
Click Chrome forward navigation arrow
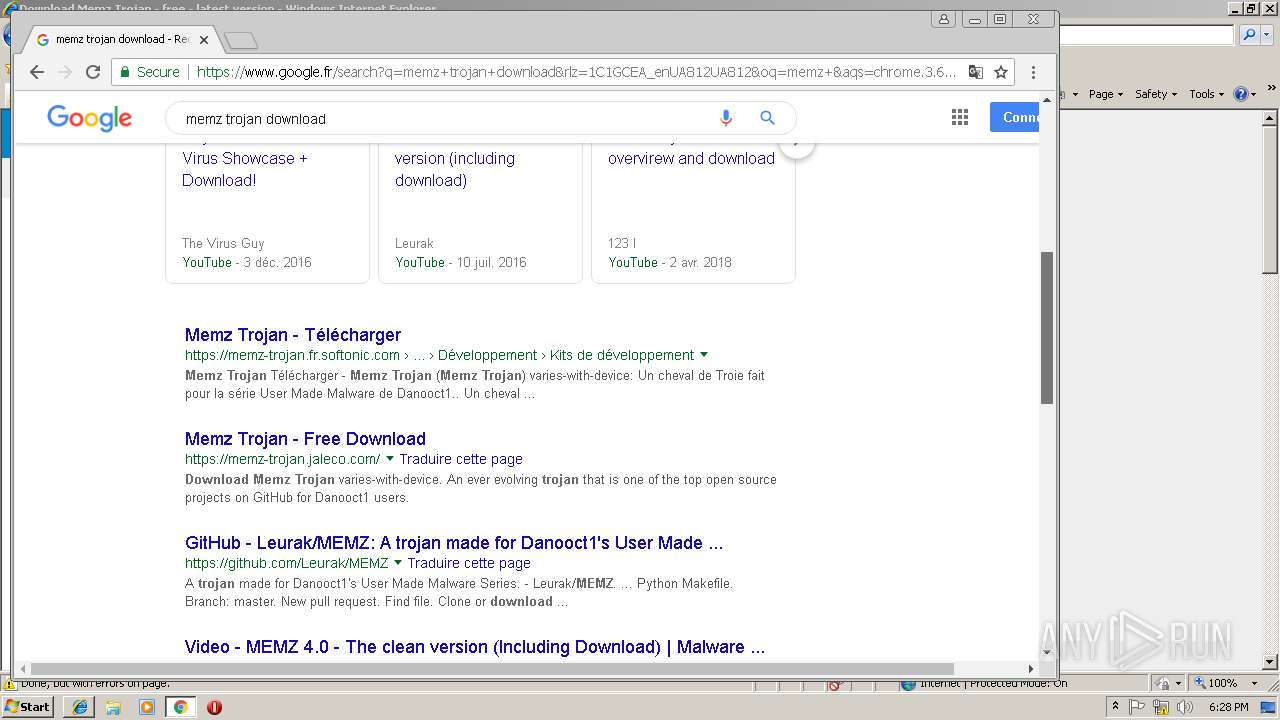[65, 72]
